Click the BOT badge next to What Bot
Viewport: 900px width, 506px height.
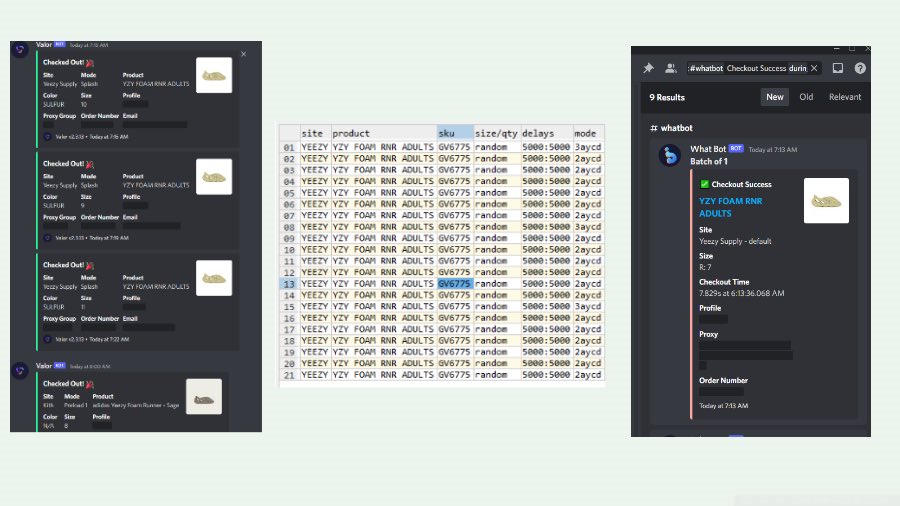click(736, 149)
